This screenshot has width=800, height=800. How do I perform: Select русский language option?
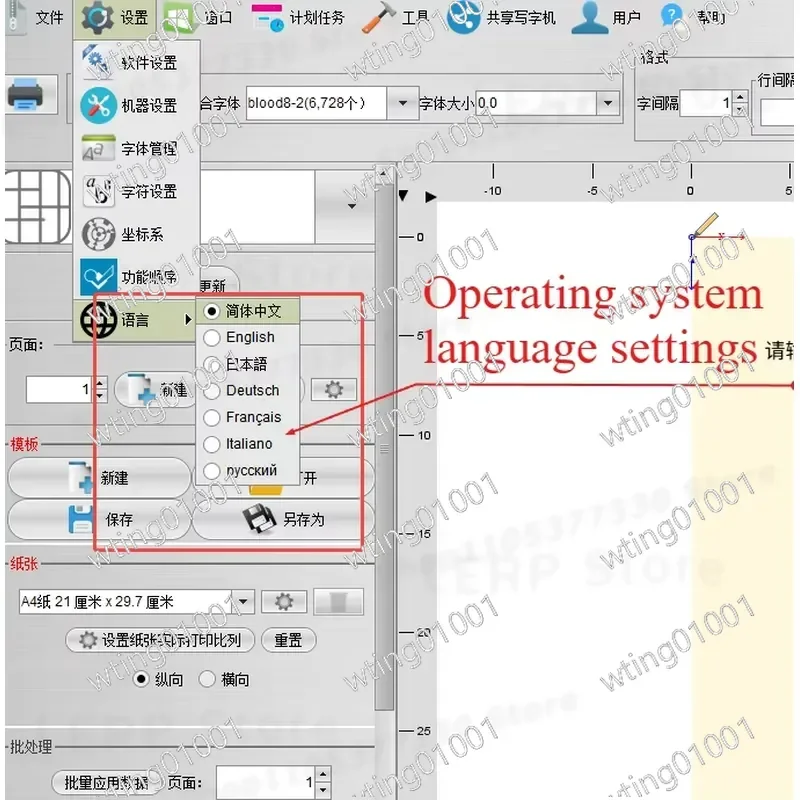coord(248,470)
